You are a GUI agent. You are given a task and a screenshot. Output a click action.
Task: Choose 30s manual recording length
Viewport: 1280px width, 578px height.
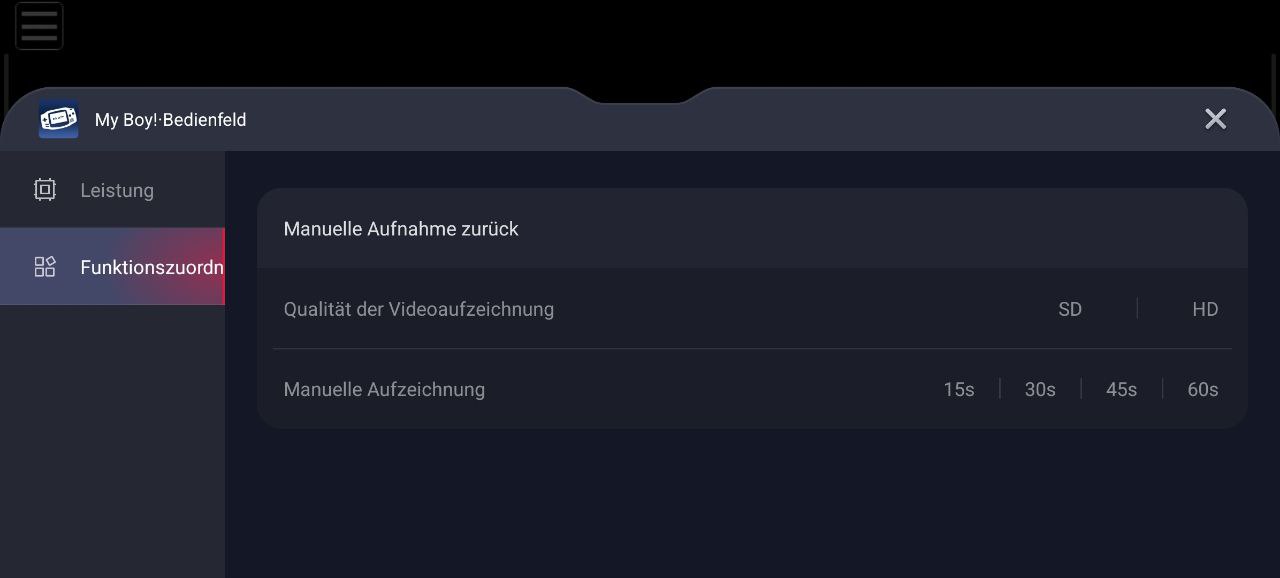pos(1040,389)
